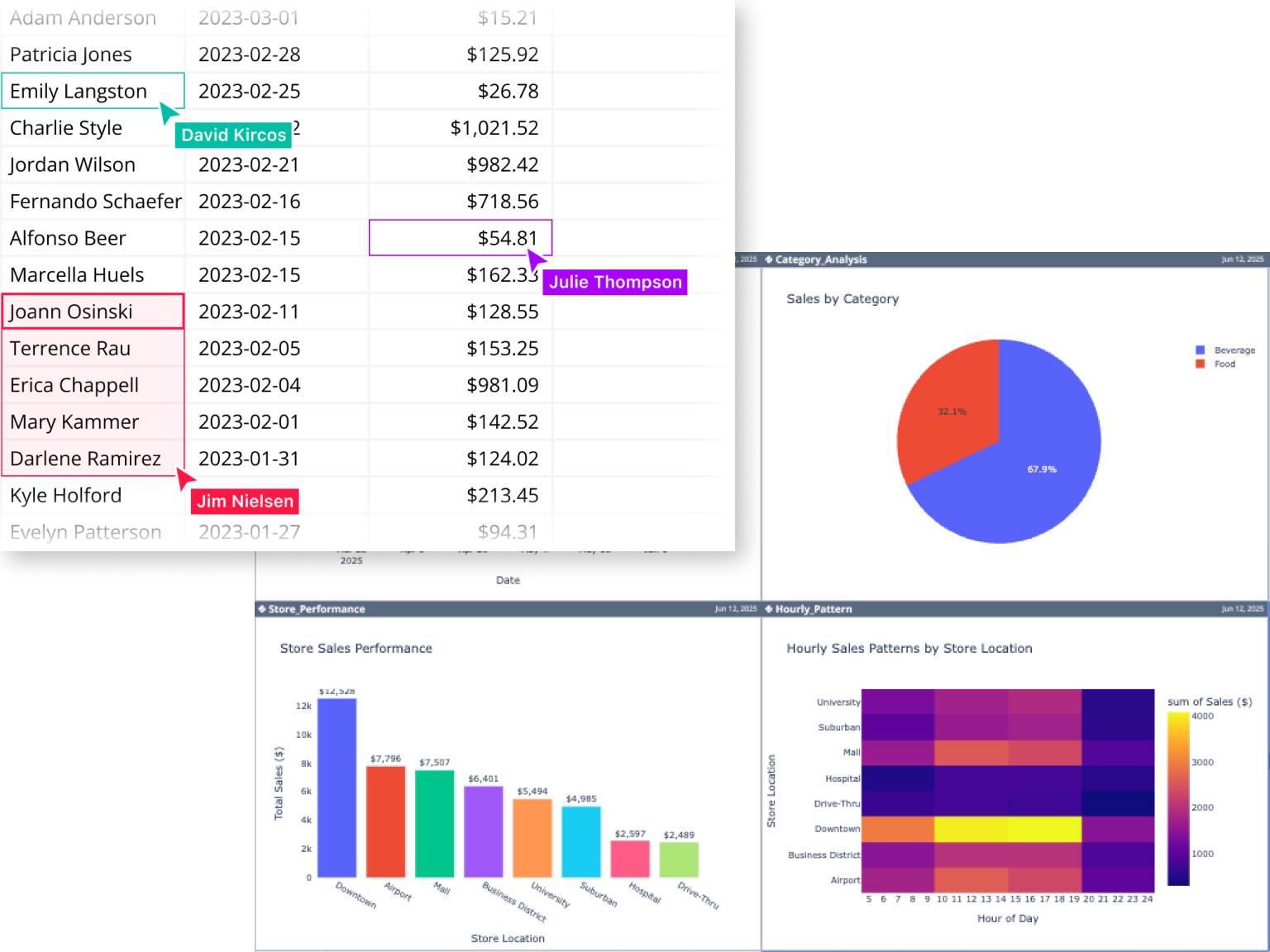1270x952 pixels.
Task: Click the 67.9% Beverage pie slice
Action: click(1042, 469)
